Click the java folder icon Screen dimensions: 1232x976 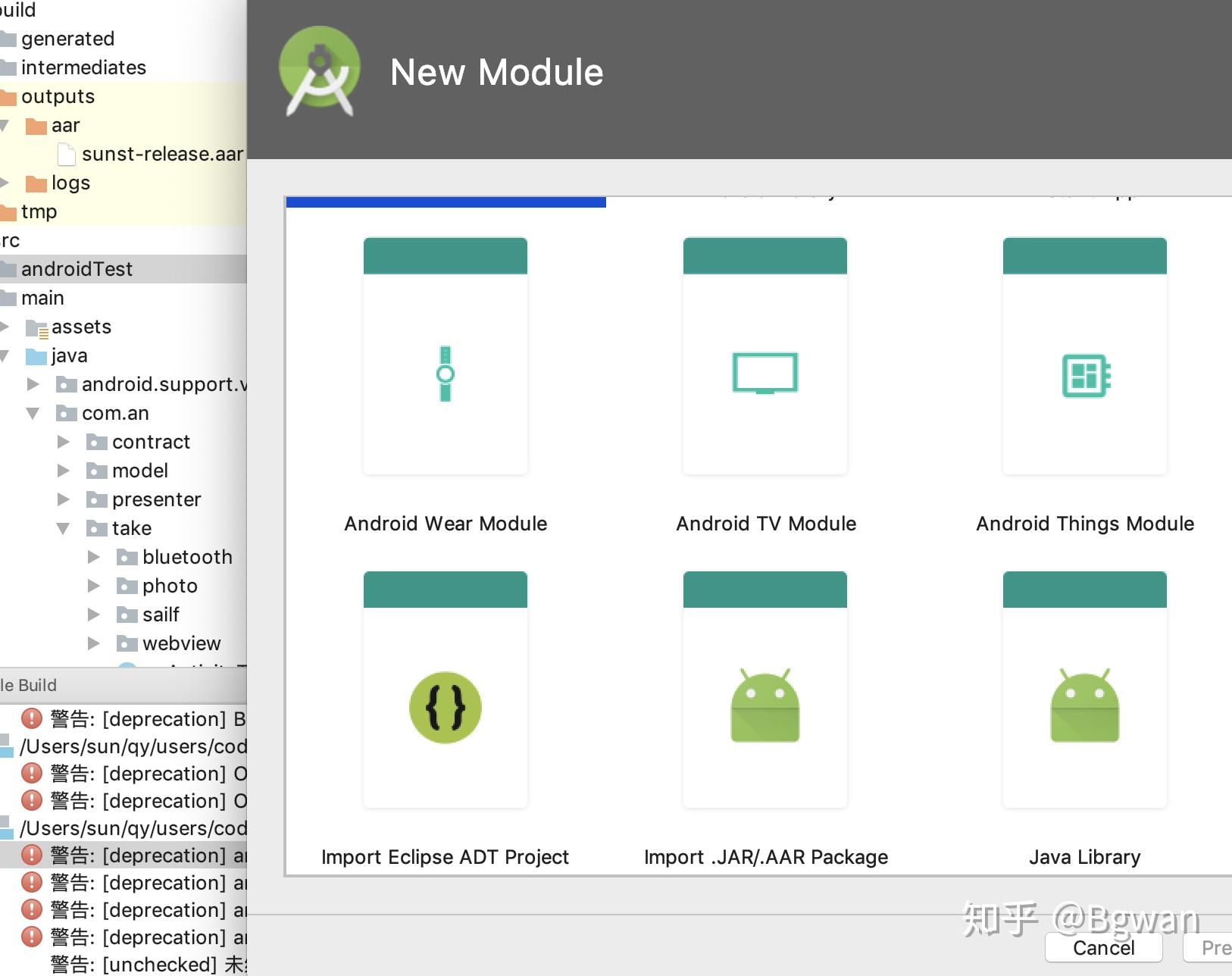[x=36, y=355]
